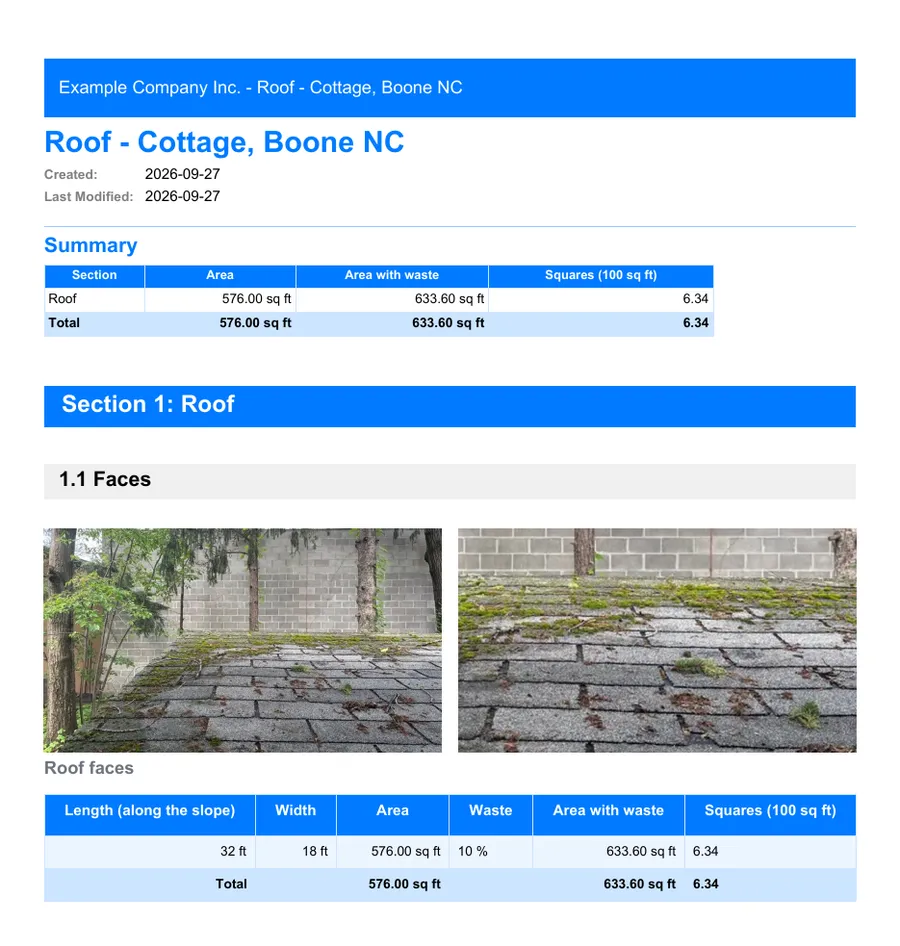Click the 'Last Modified:' label
The image size is (900, 946).
[x=89, y=197]
